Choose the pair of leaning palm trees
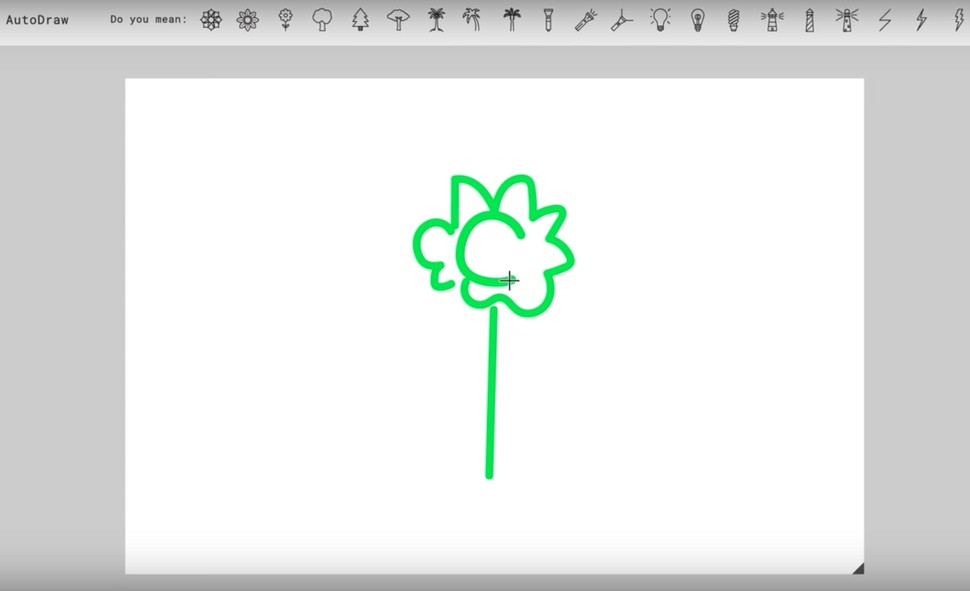This screenshot has height=591, width=970. pyautogui.click(x=473, y=20)
